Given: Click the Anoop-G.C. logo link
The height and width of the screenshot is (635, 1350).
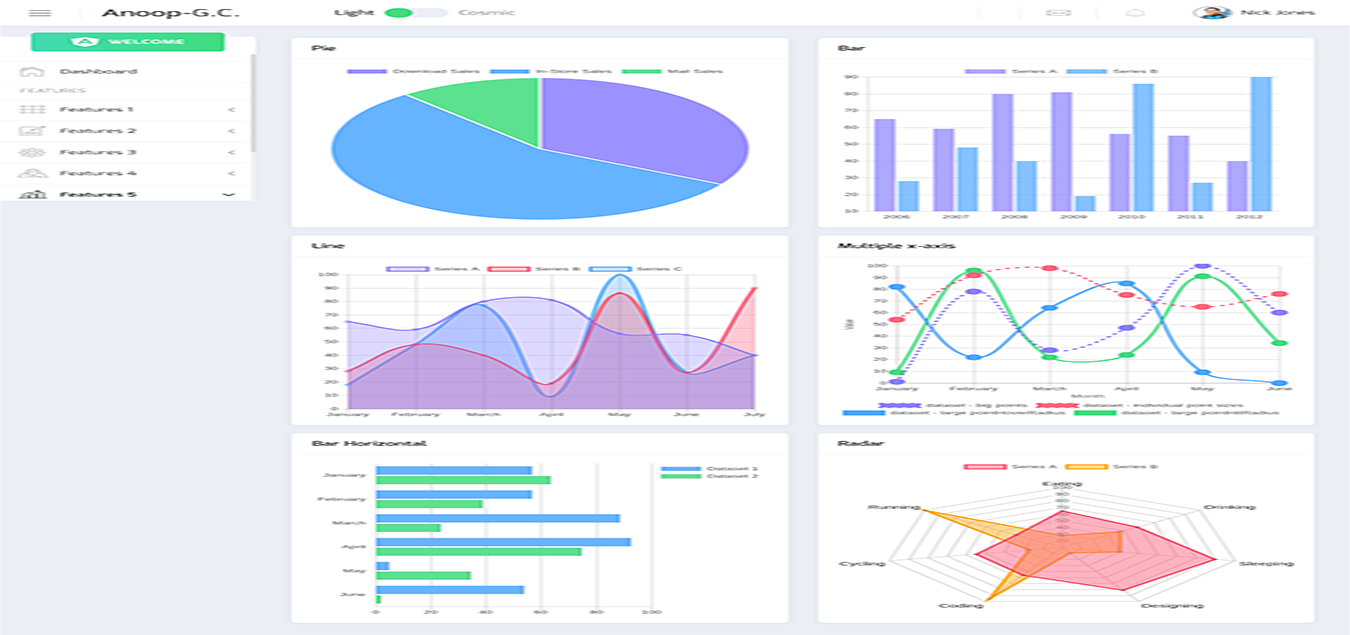Looking at the screenshot, I should (170, 13).
